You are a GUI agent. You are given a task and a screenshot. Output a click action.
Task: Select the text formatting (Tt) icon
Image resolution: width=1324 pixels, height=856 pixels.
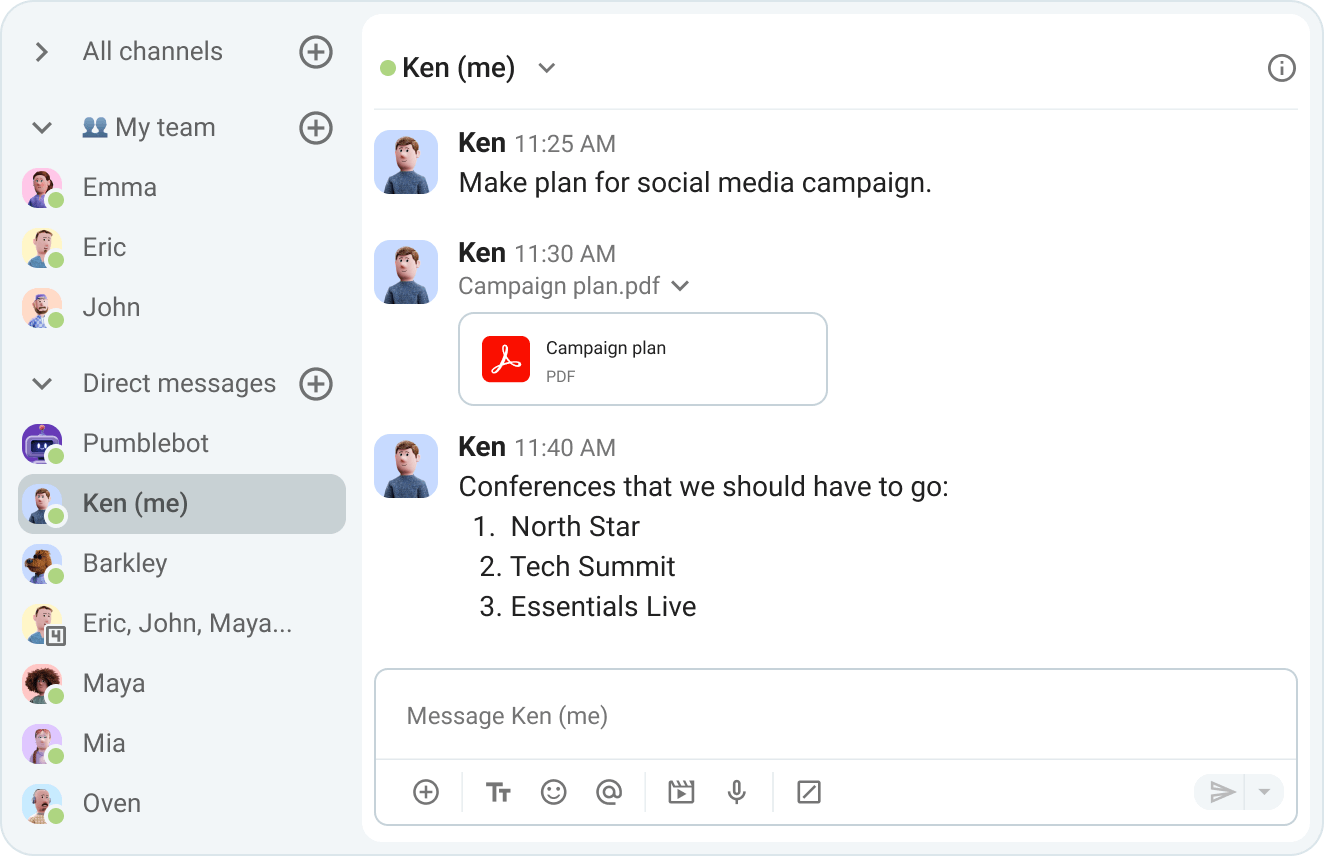tap(498, 792)
